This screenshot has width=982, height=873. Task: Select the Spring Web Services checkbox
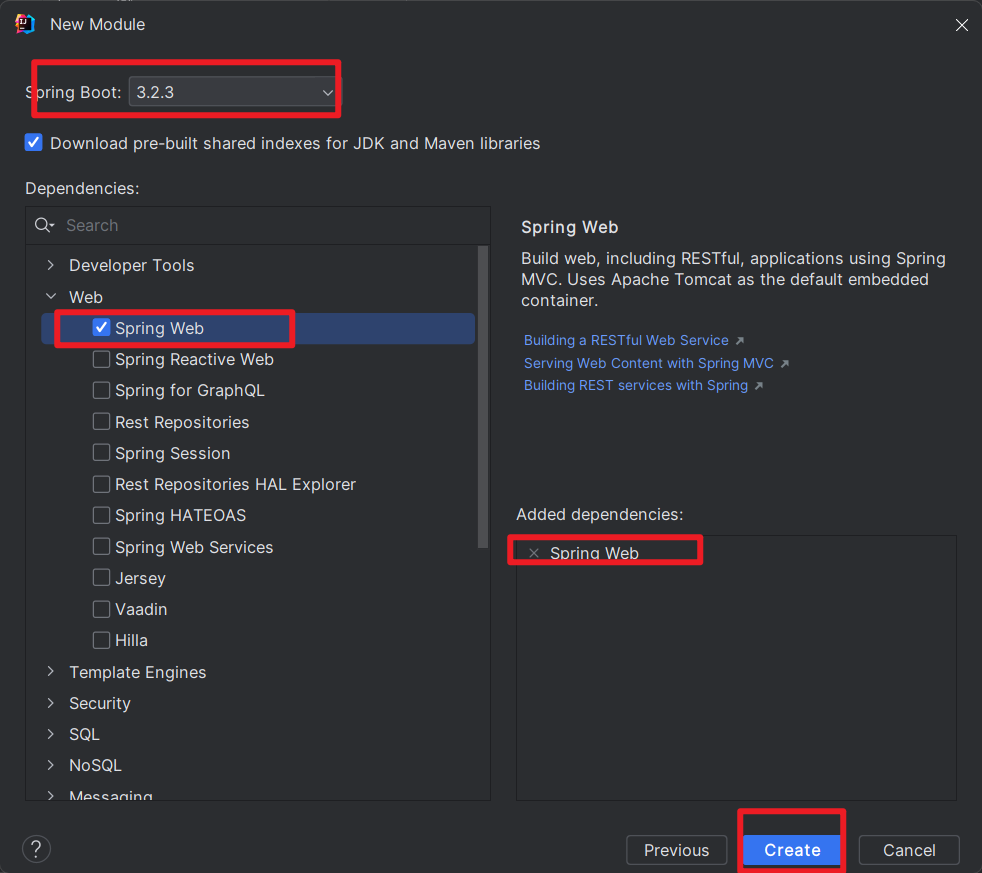[x=101, y=547]
